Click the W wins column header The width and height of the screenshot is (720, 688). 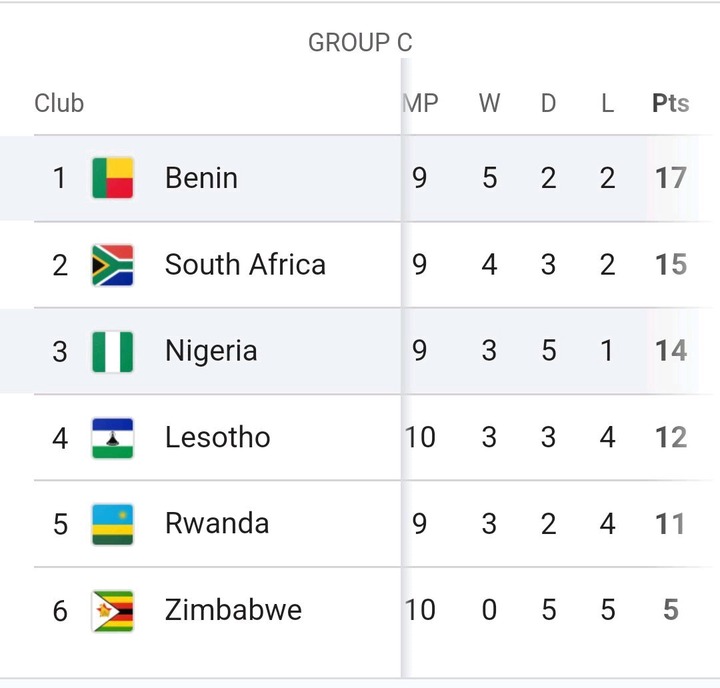(489, 103)
